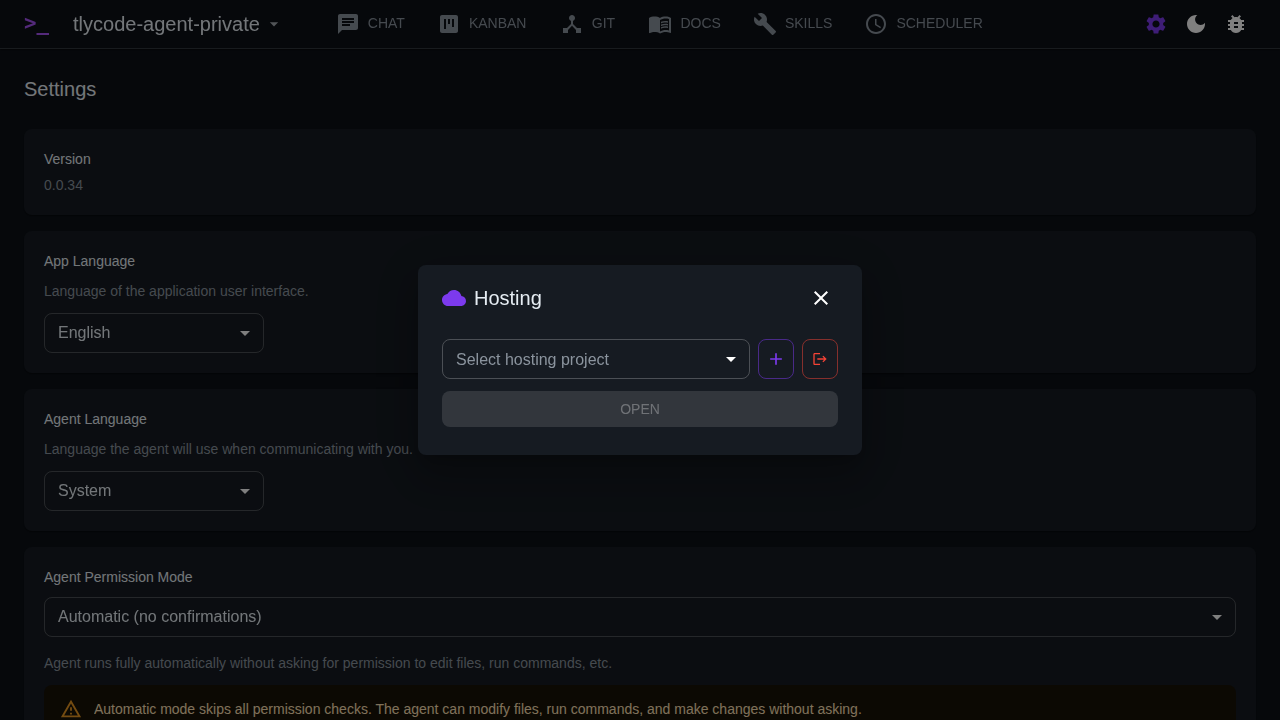Screen dimensions: 1280x720
Task: Add a new hosting project
Action: tap(776, 359)
